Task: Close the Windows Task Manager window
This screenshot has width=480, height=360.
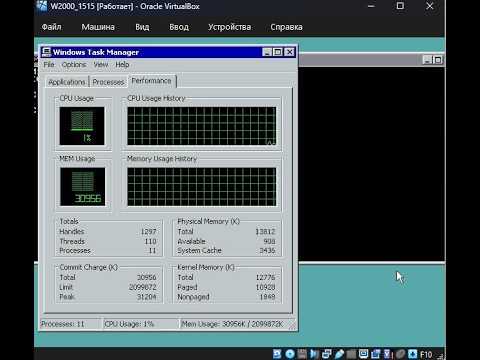Action: click(290, 52)
